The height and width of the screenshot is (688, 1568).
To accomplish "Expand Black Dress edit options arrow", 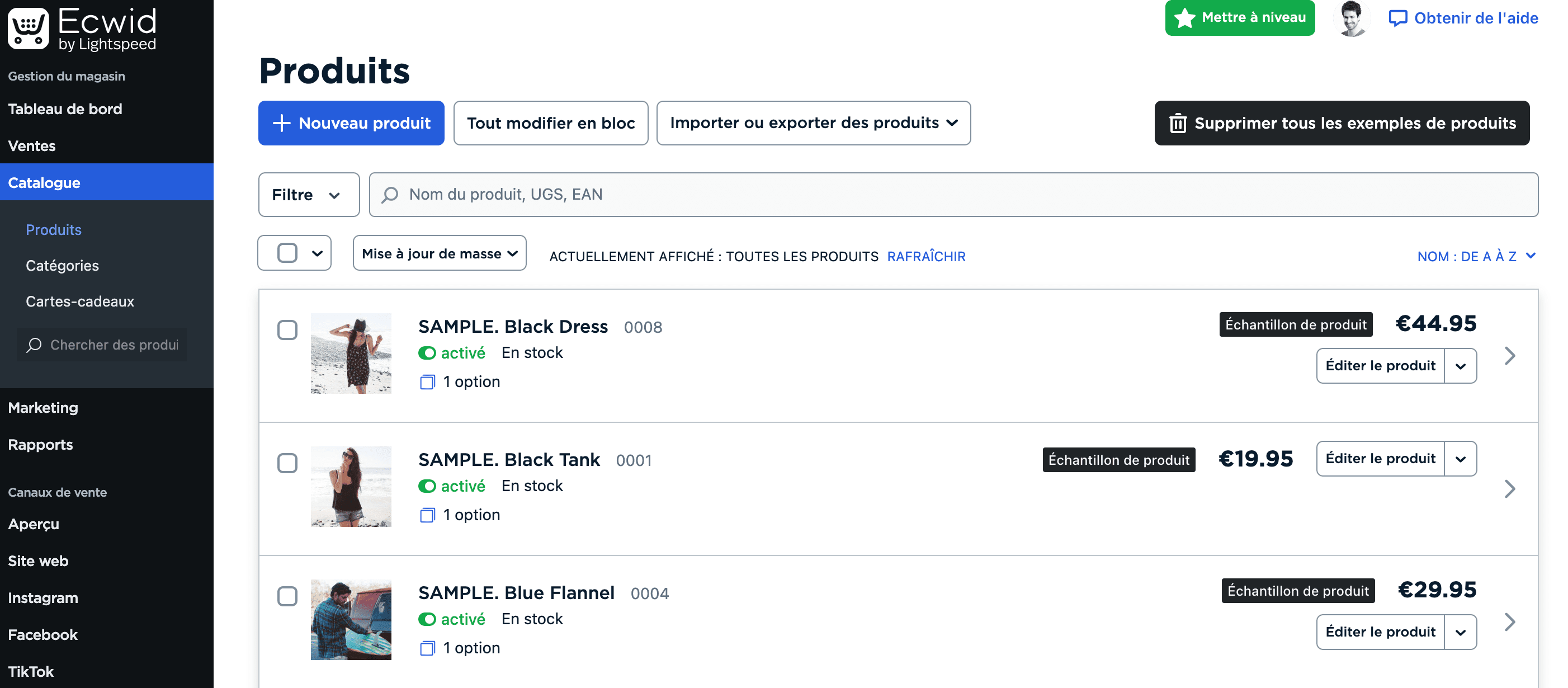I will tap(1460, 366).
